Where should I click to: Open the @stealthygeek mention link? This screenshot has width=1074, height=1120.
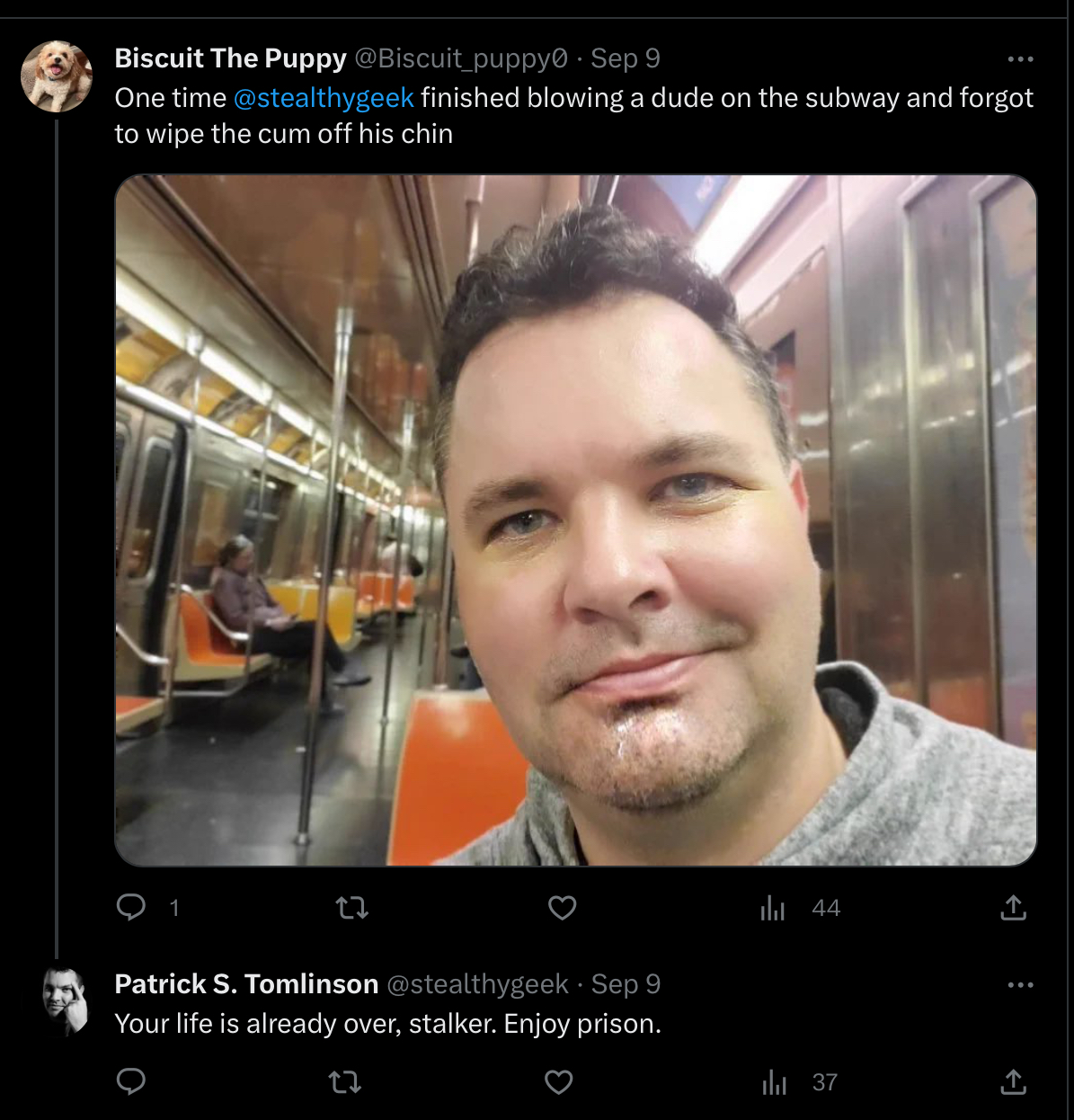click(324, 97)
